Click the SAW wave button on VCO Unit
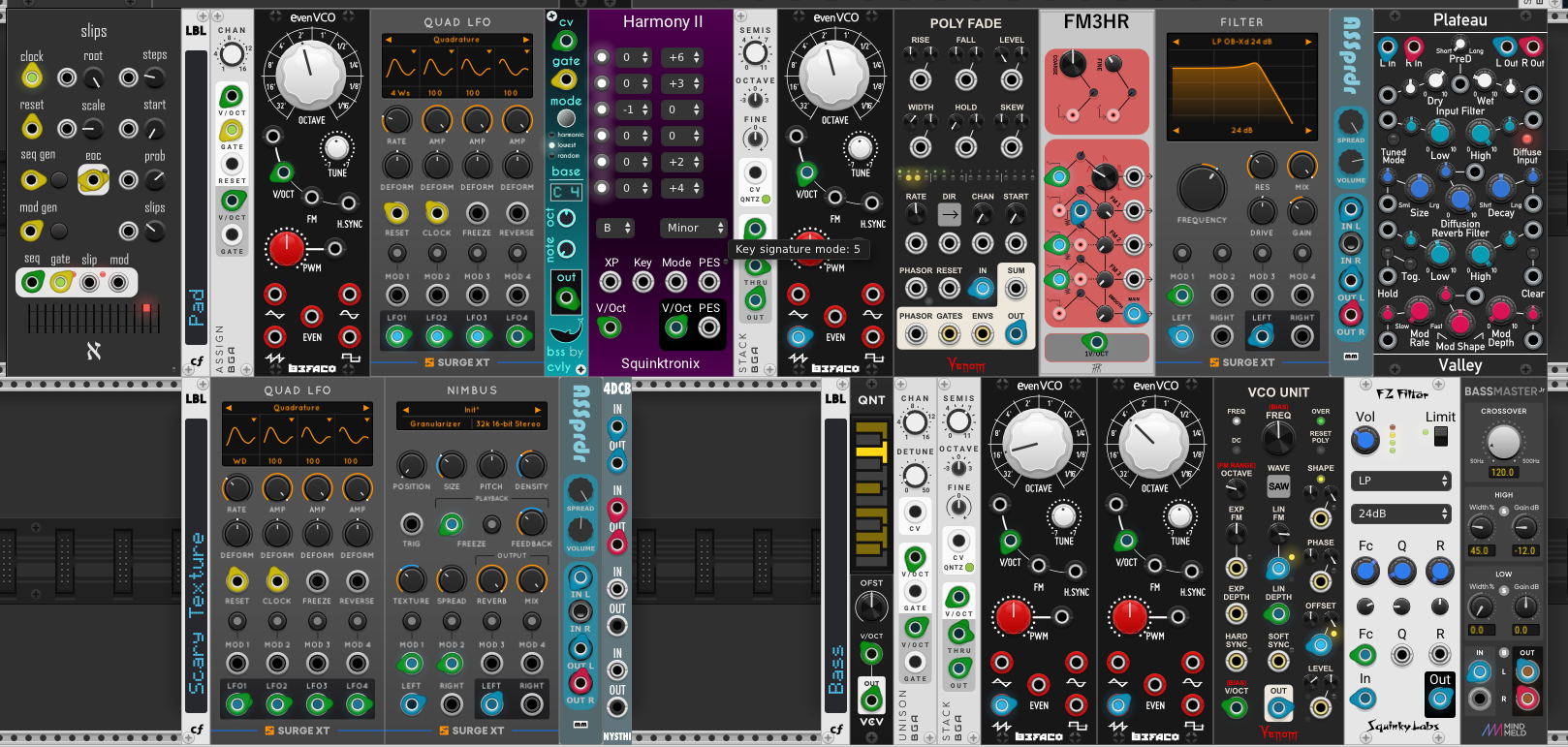The height and width of the screenshot is (747, 1568). (1279, 486)
